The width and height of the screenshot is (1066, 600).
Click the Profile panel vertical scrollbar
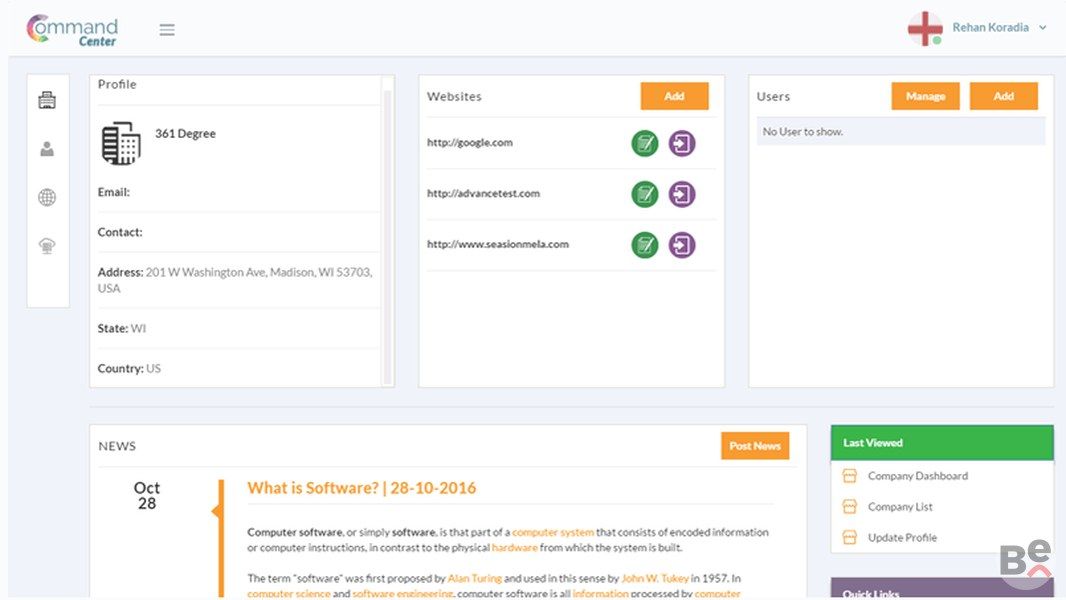click(387, 230)
